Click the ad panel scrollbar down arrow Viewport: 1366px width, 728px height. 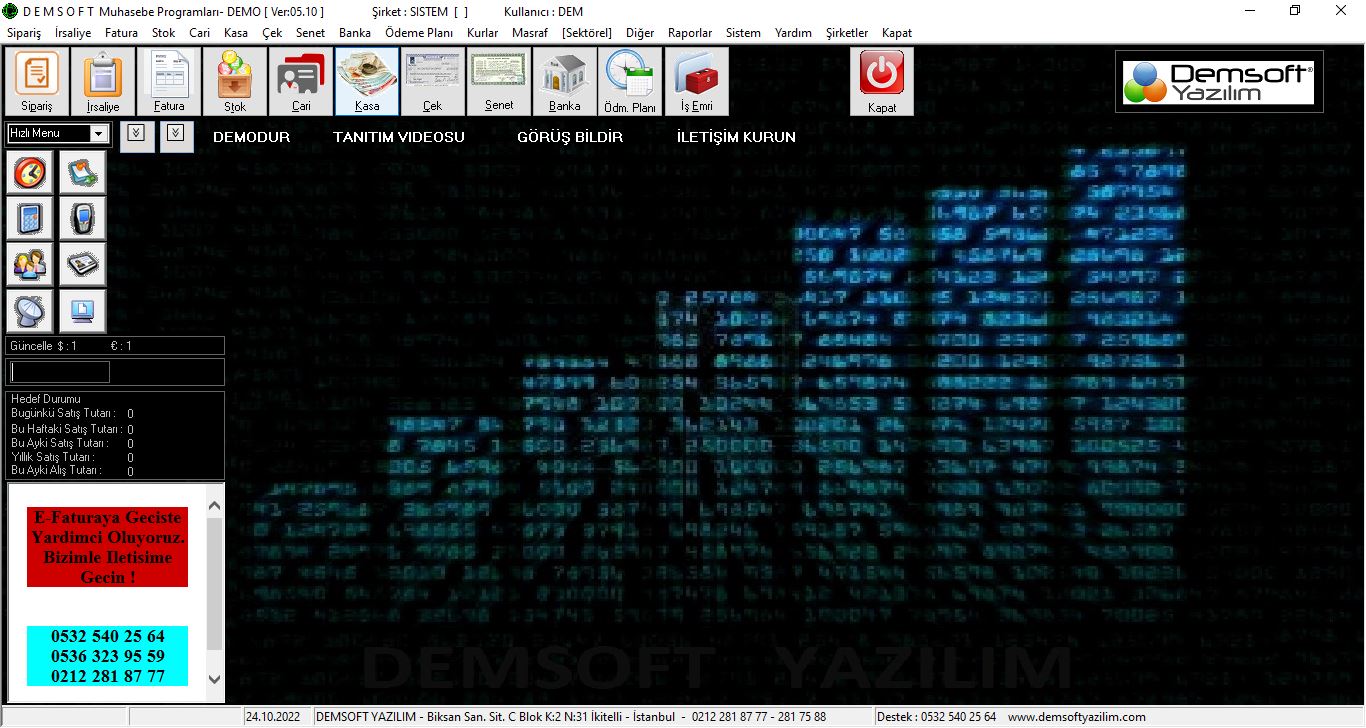coord(215,679)
